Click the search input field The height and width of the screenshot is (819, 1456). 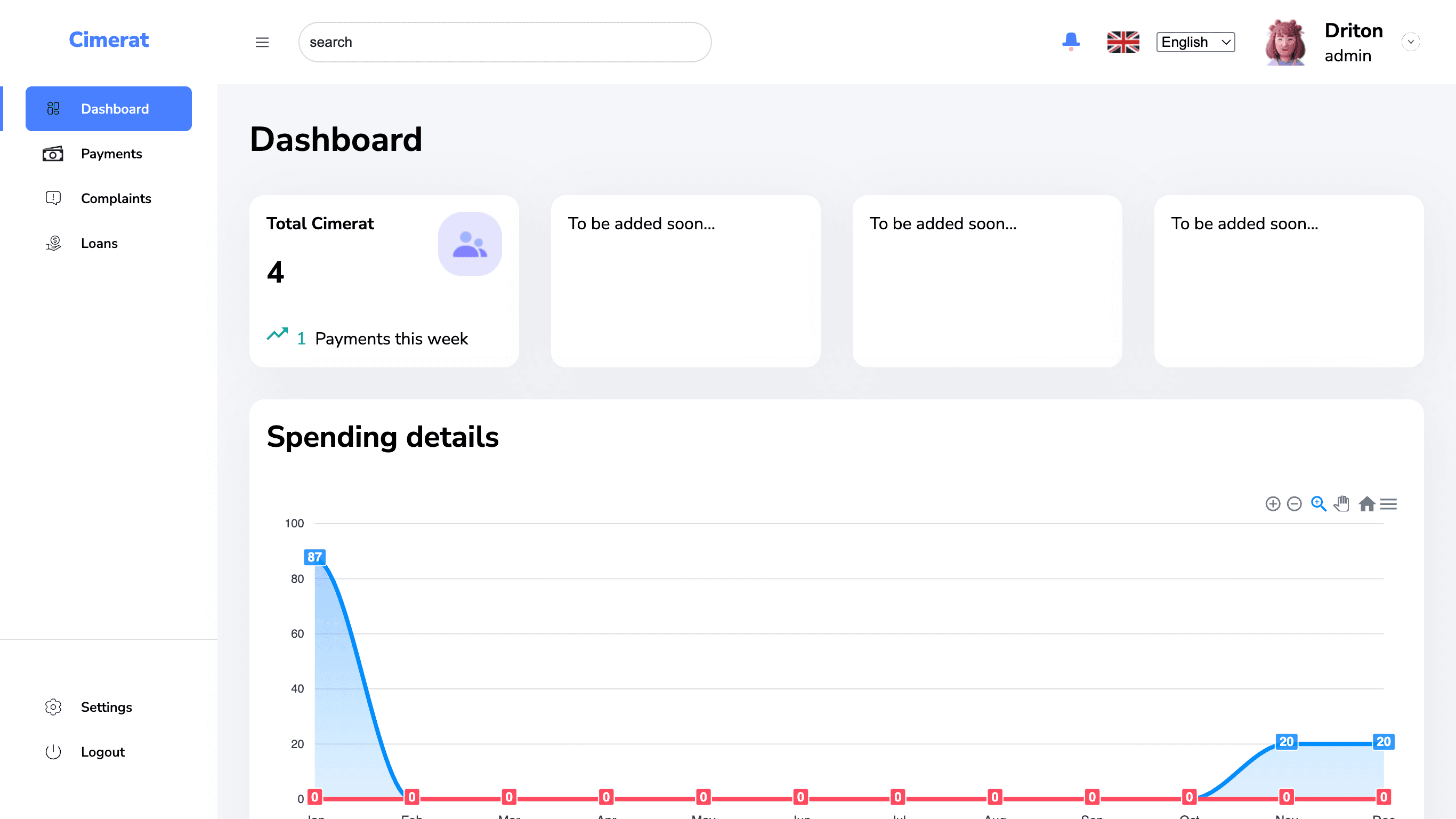[x=504, y=42]
